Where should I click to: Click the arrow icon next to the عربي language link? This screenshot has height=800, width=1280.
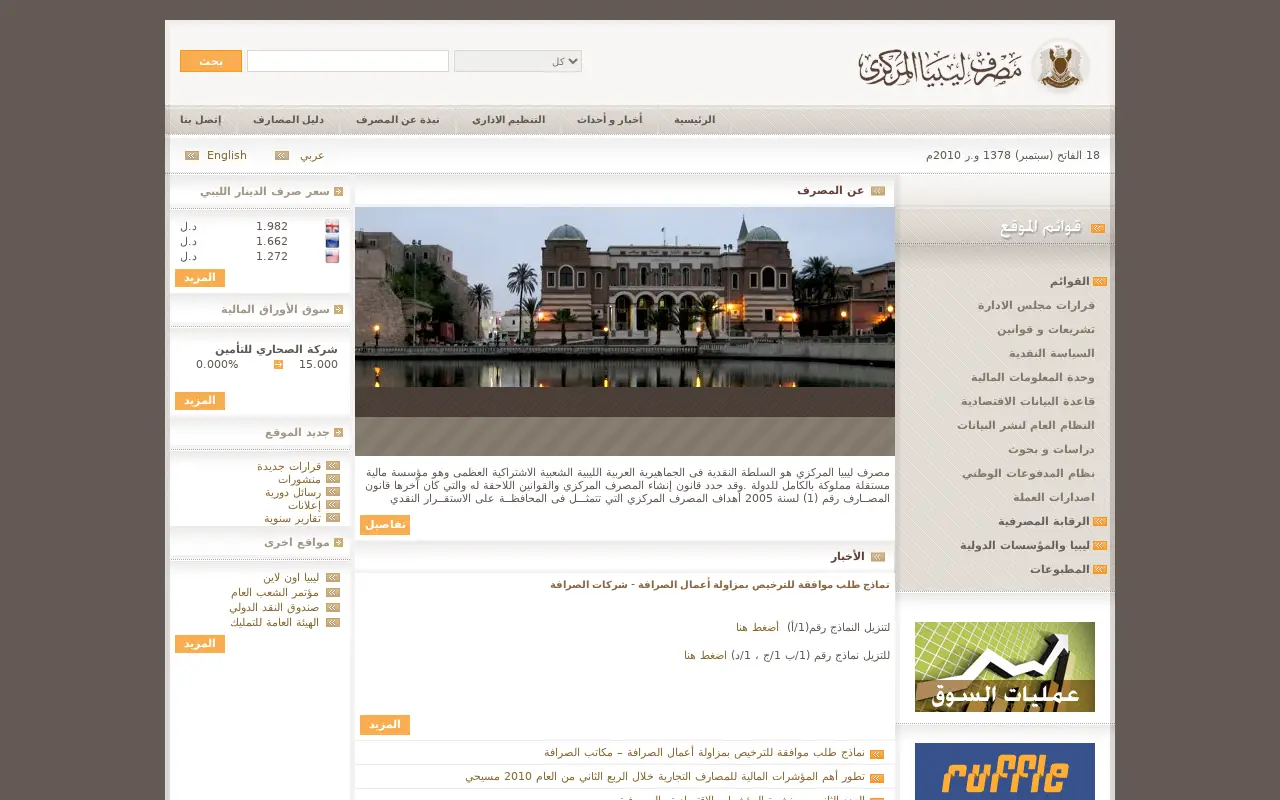(282, 155)
